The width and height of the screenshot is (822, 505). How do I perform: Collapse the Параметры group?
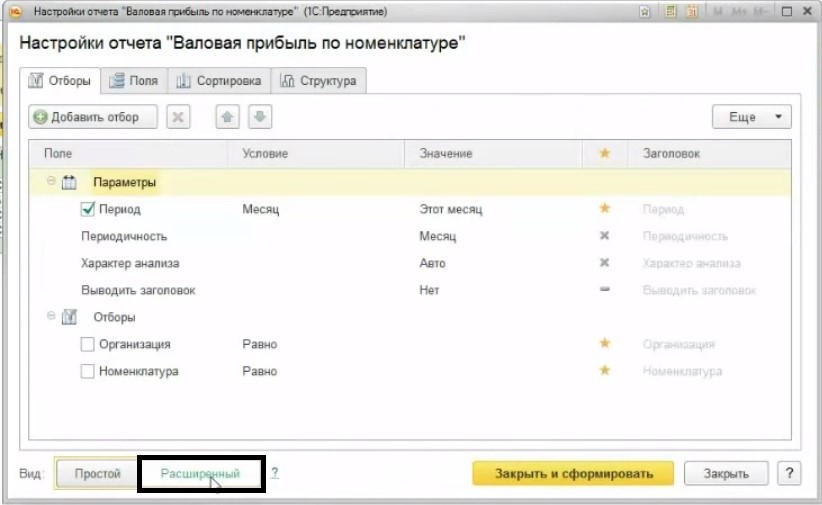tap(48, 182)
